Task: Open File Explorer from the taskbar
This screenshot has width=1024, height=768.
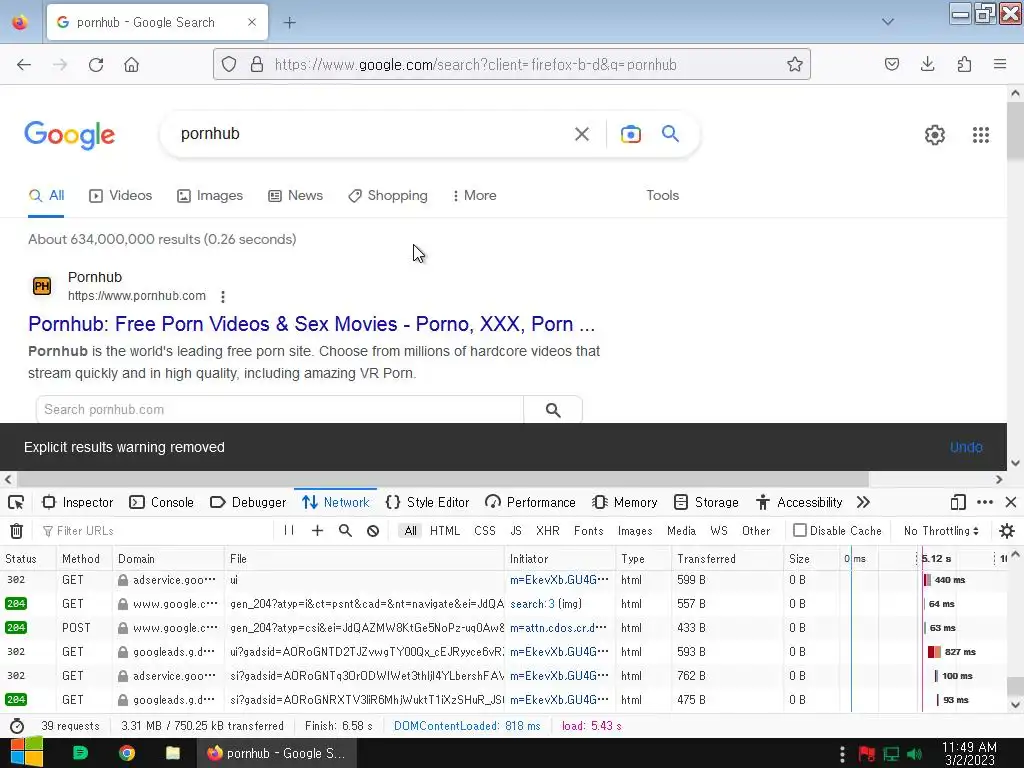Action: (x=173, y=753)
